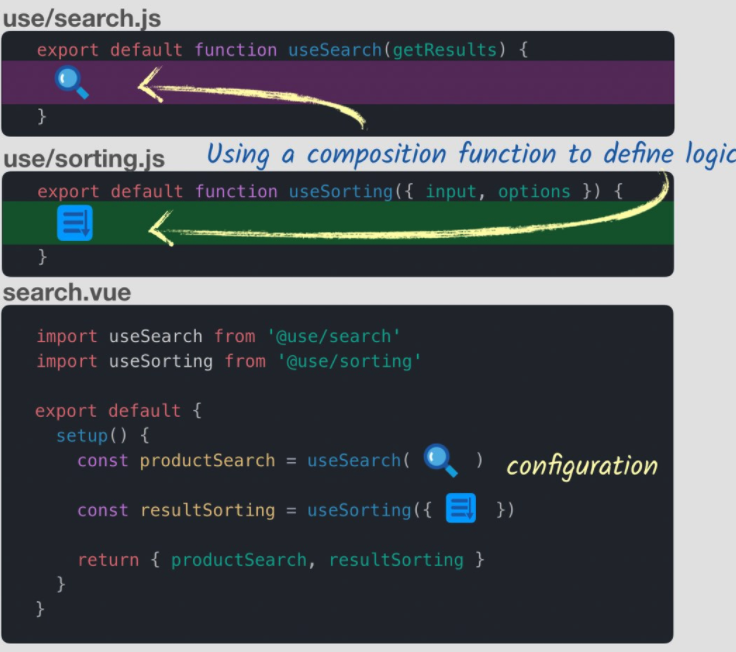The width and height of the screenshot is (736, 652).
Task: Click 'useSearch' in the first import line
Action: coord(155,336)
